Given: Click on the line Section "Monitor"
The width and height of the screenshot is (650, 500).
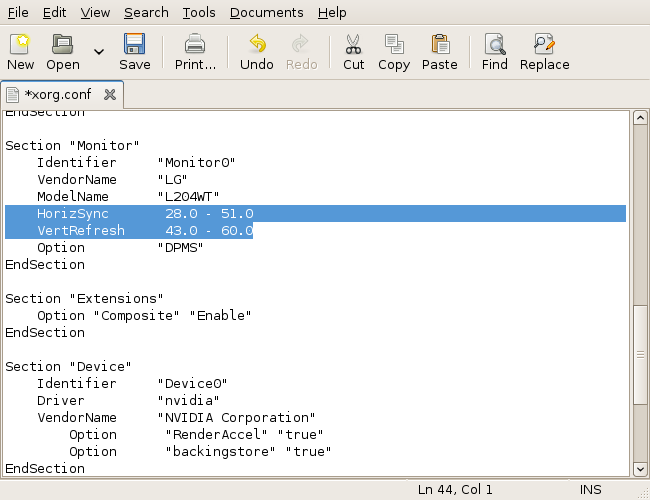Looking at the screenshot, I should pos(72,146).
